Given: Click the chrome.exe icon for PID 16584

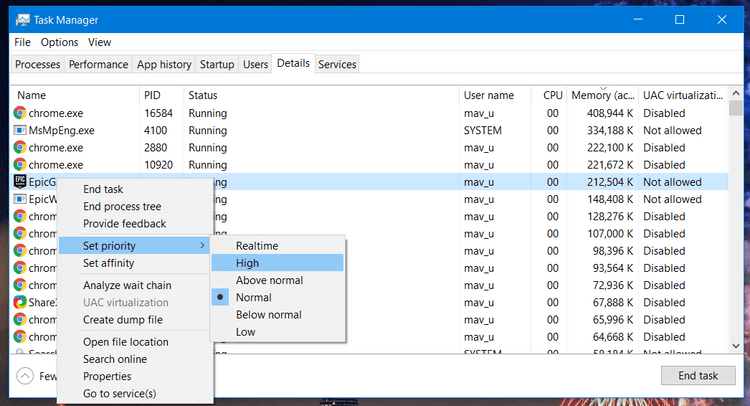Looking at the screenshot, I should [x=20, y=113].
